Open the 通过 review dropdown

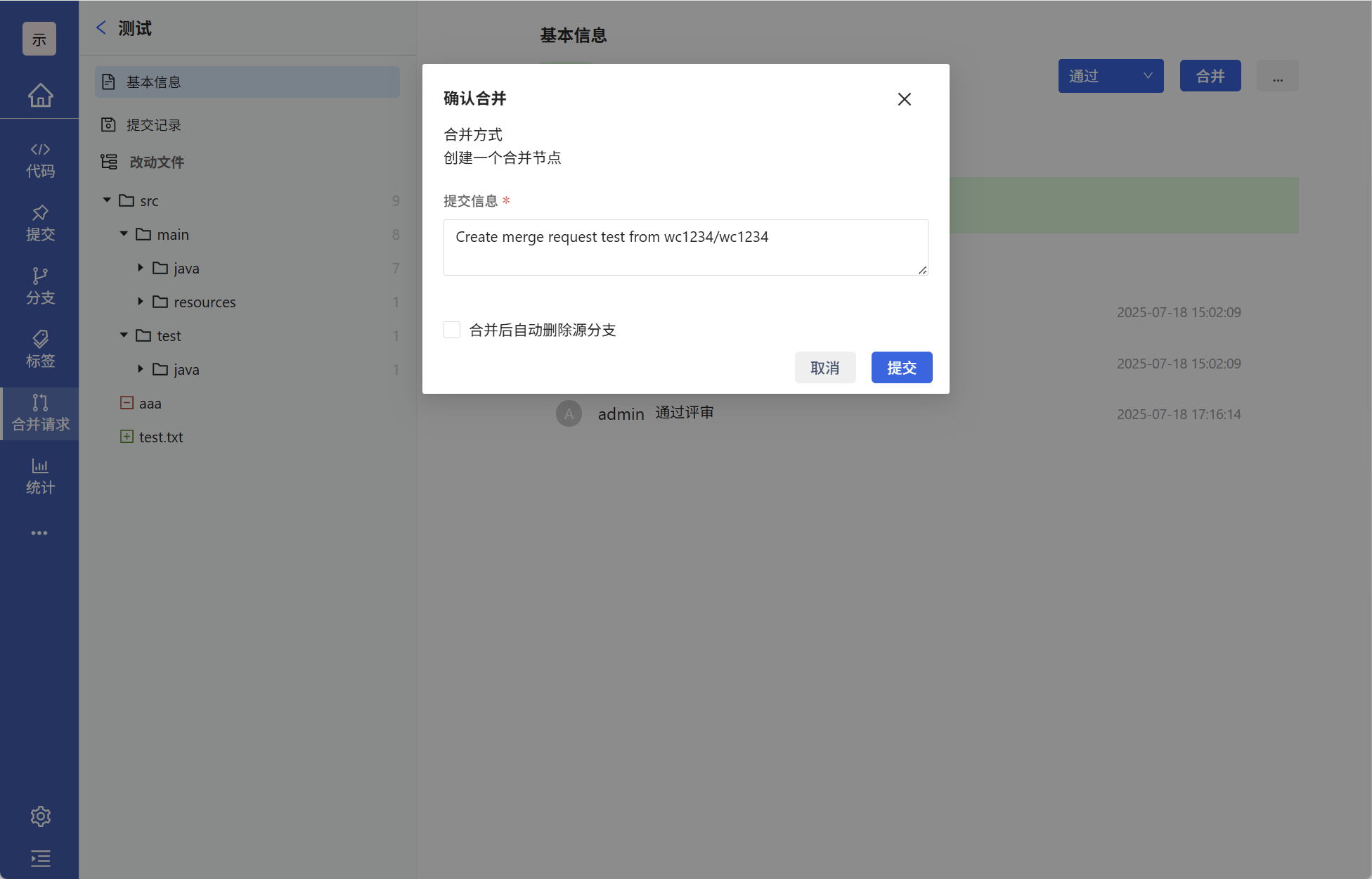(1111, 76)
